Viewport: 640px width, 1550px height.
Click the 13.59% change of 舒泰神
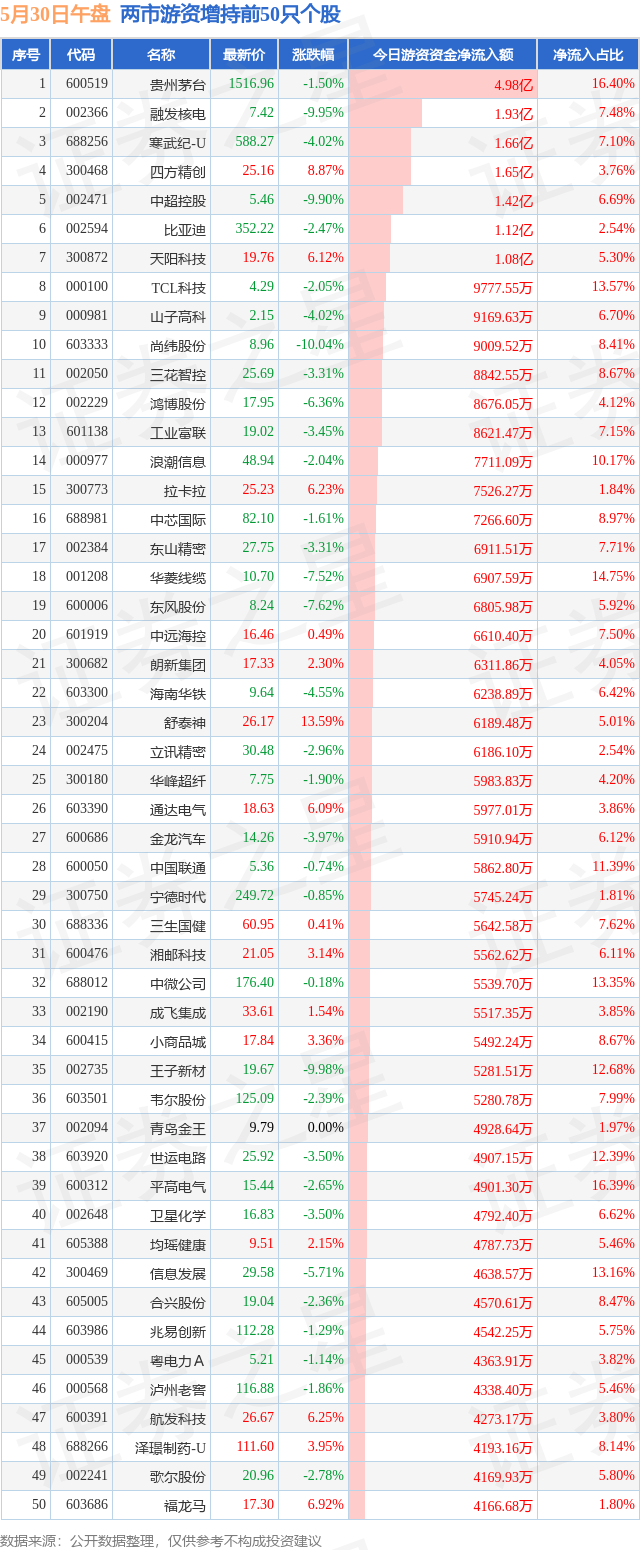coord(323,722)
